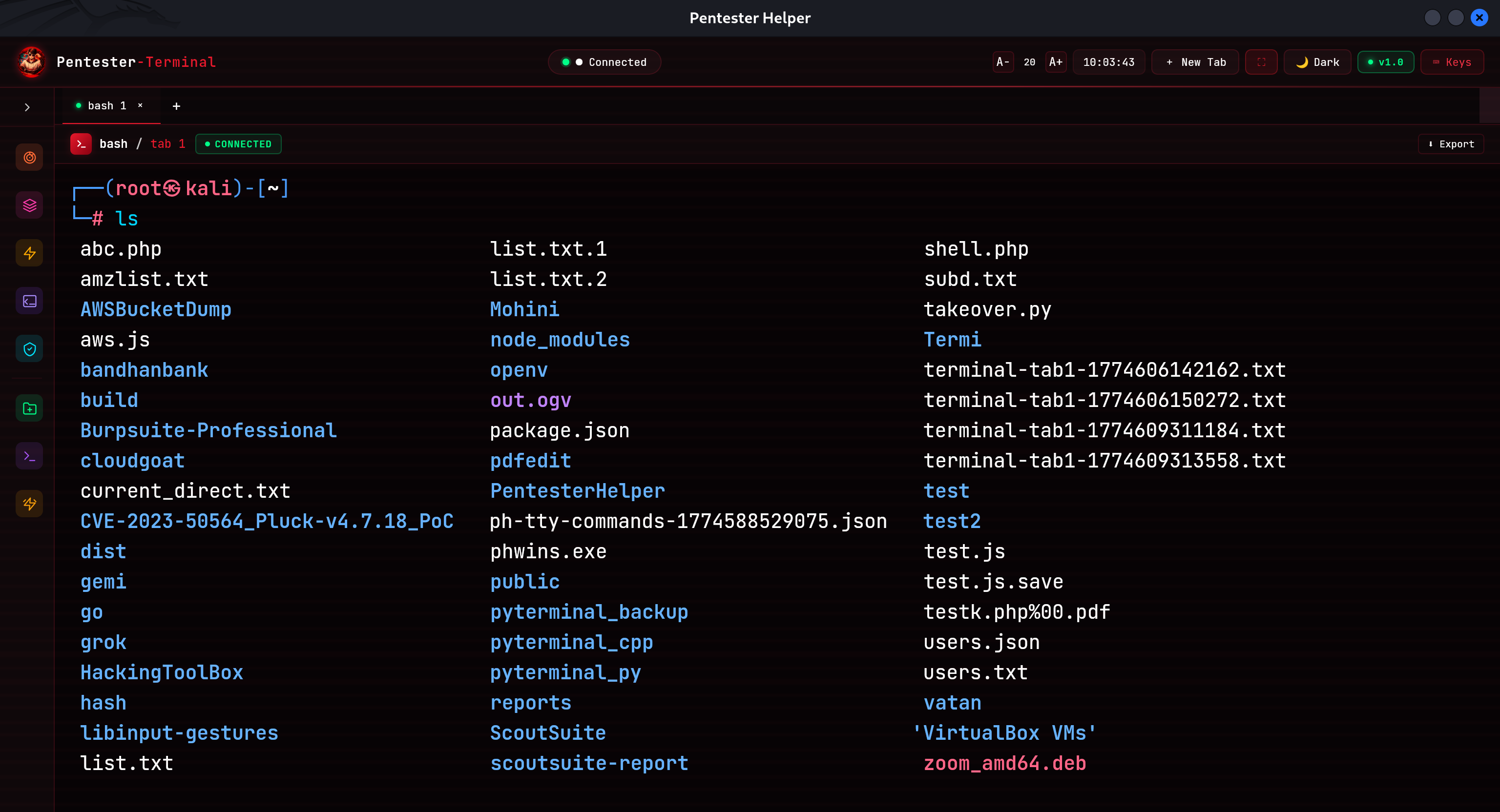Viewport: 1500px width, 812px height.
Task: Click the Export button
Action: coord(1451,144)
